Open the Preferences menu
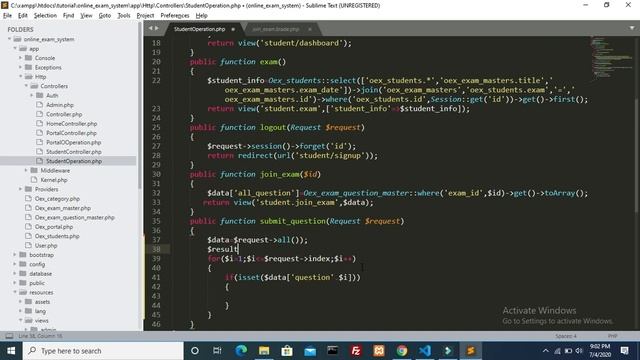The width and height of the screenshot is (640, 360). 175,16
